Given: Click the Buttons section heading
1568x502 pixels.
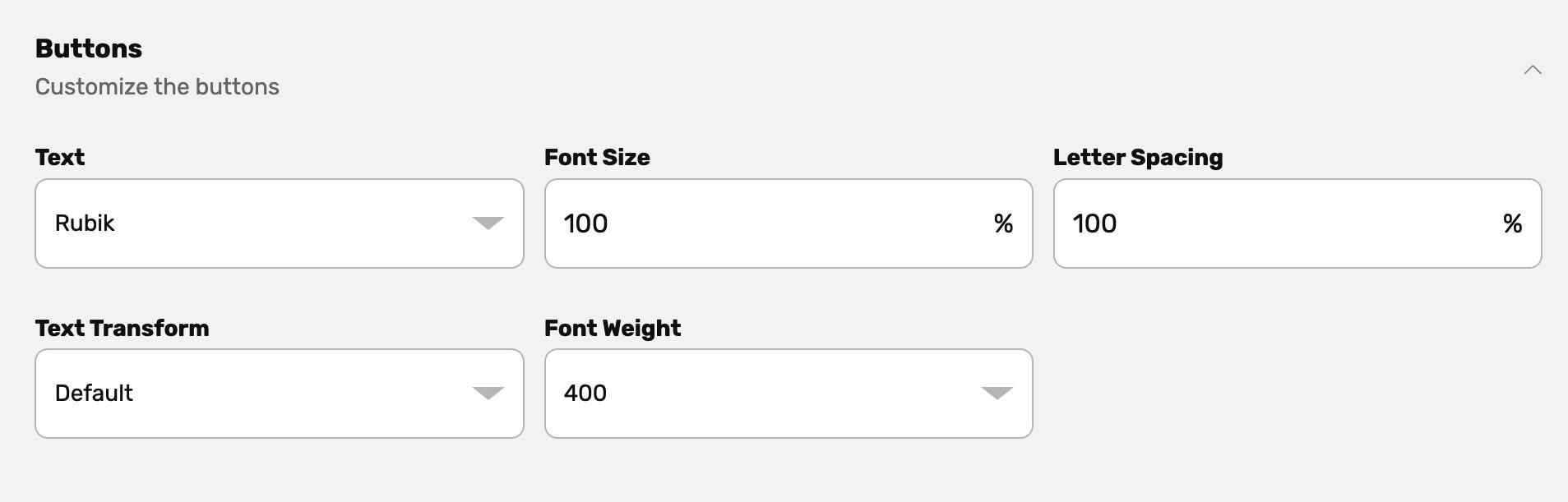Looking at the screenshot, I should tap(88, 48).
